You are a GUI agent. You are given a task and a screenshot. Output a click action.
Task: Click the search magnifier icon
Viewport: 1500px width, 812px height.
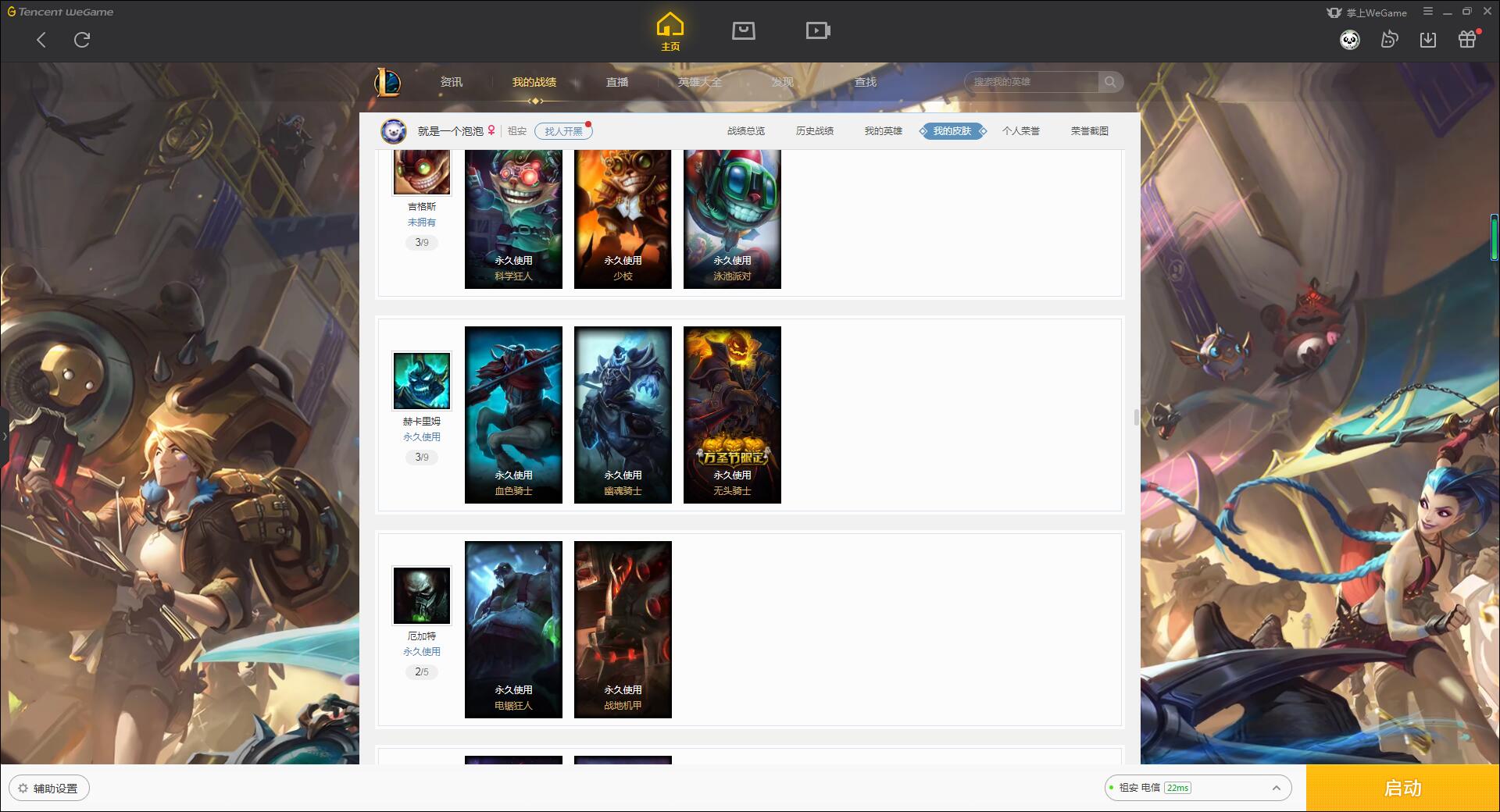(x=1110, y=82)
